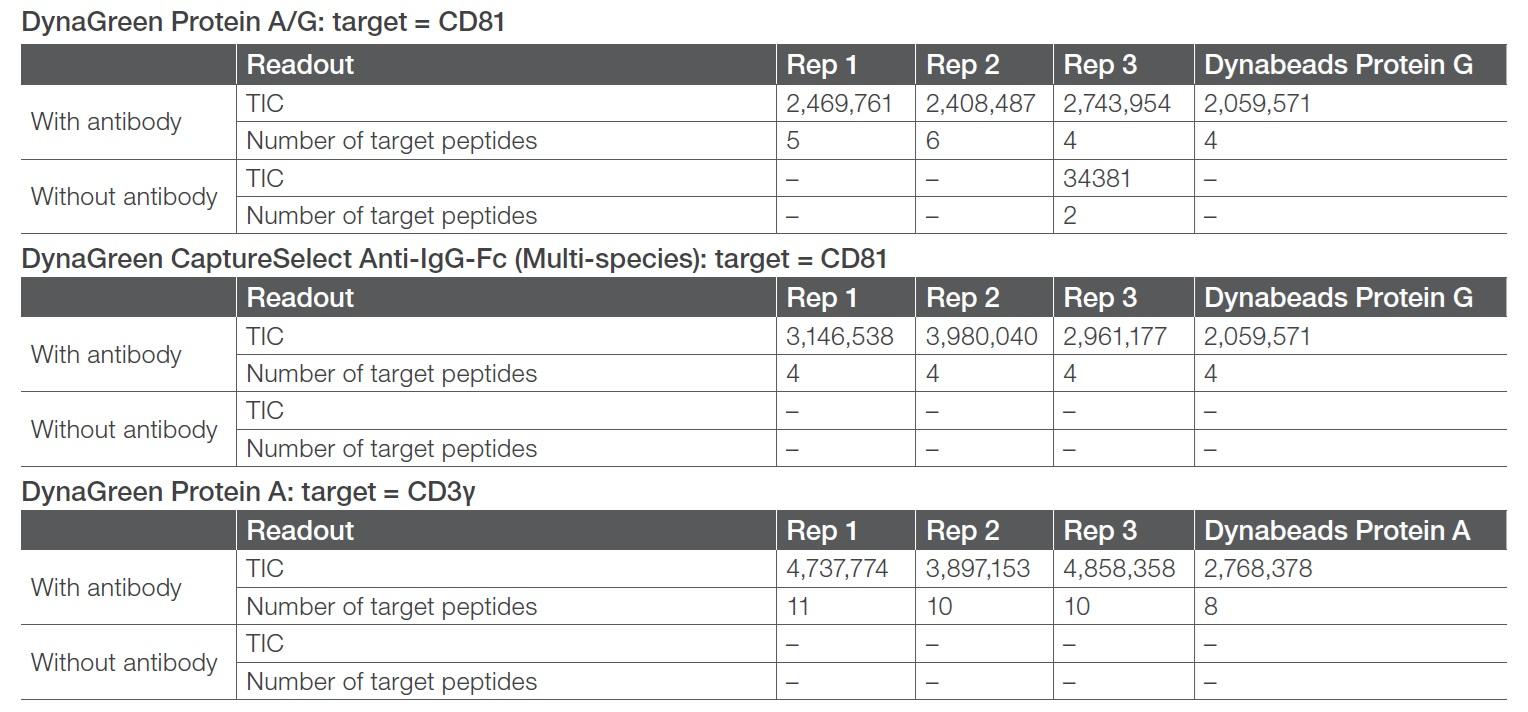The height and width of the screenshot is (712, 1528).
Task: Click the Readout header in third table
Action: (300, 530)
